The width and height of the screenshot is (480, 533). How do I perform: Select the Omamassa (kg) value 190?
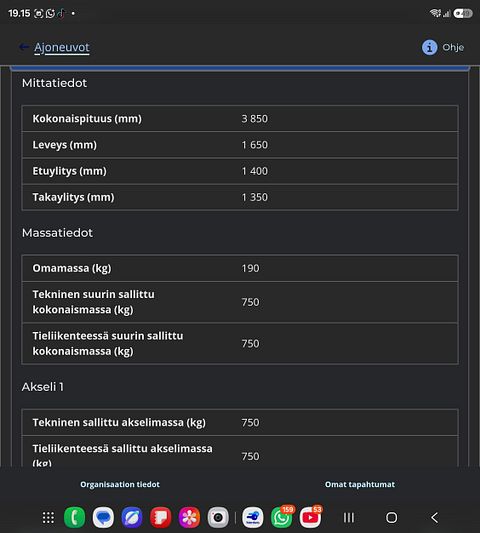pos(251,268)
